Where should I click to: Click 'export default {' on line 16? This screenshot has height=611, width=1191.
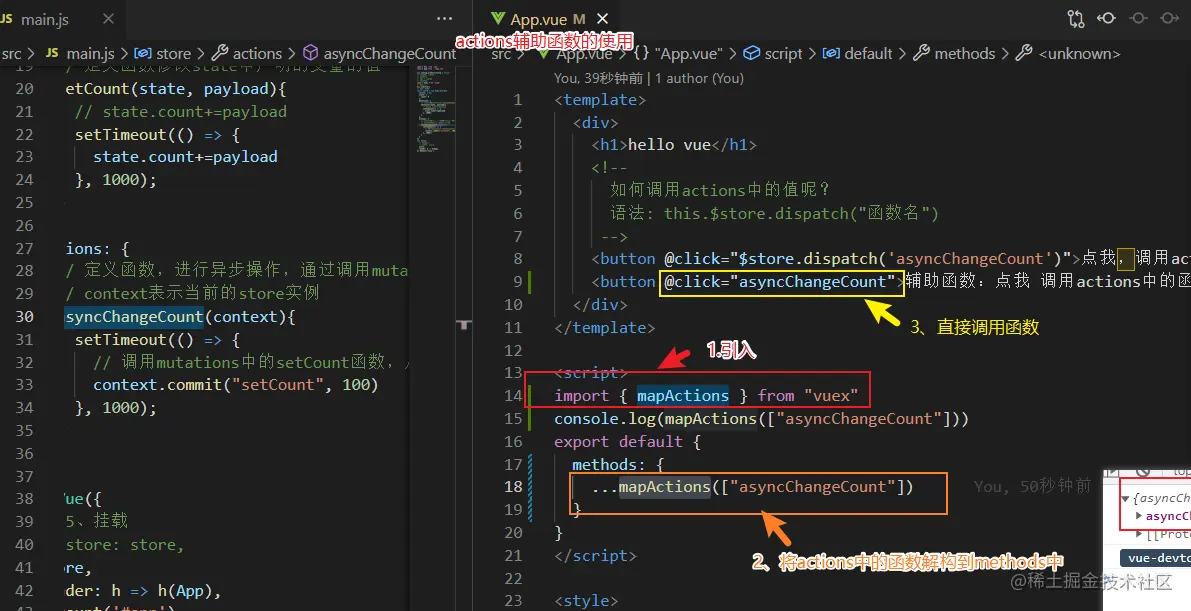pos(627,442)
